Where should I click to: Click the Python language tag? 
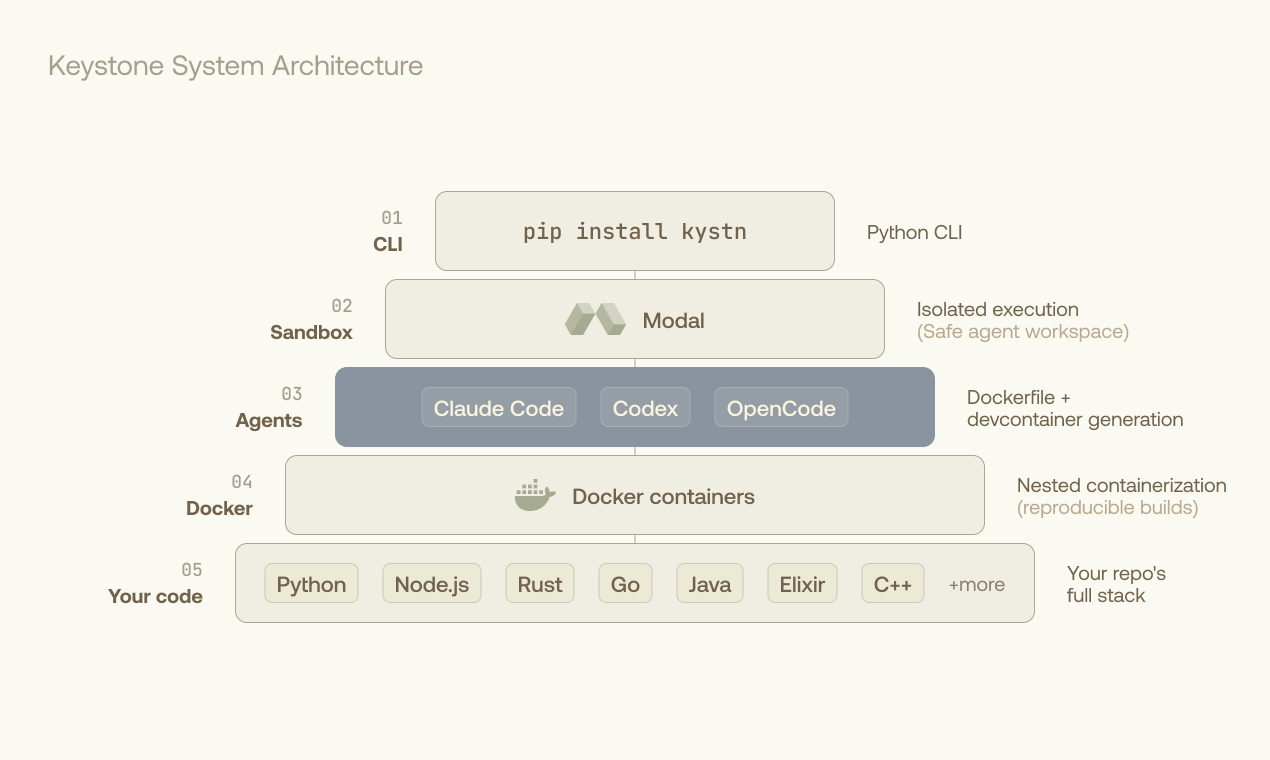[x=311, y=584]
